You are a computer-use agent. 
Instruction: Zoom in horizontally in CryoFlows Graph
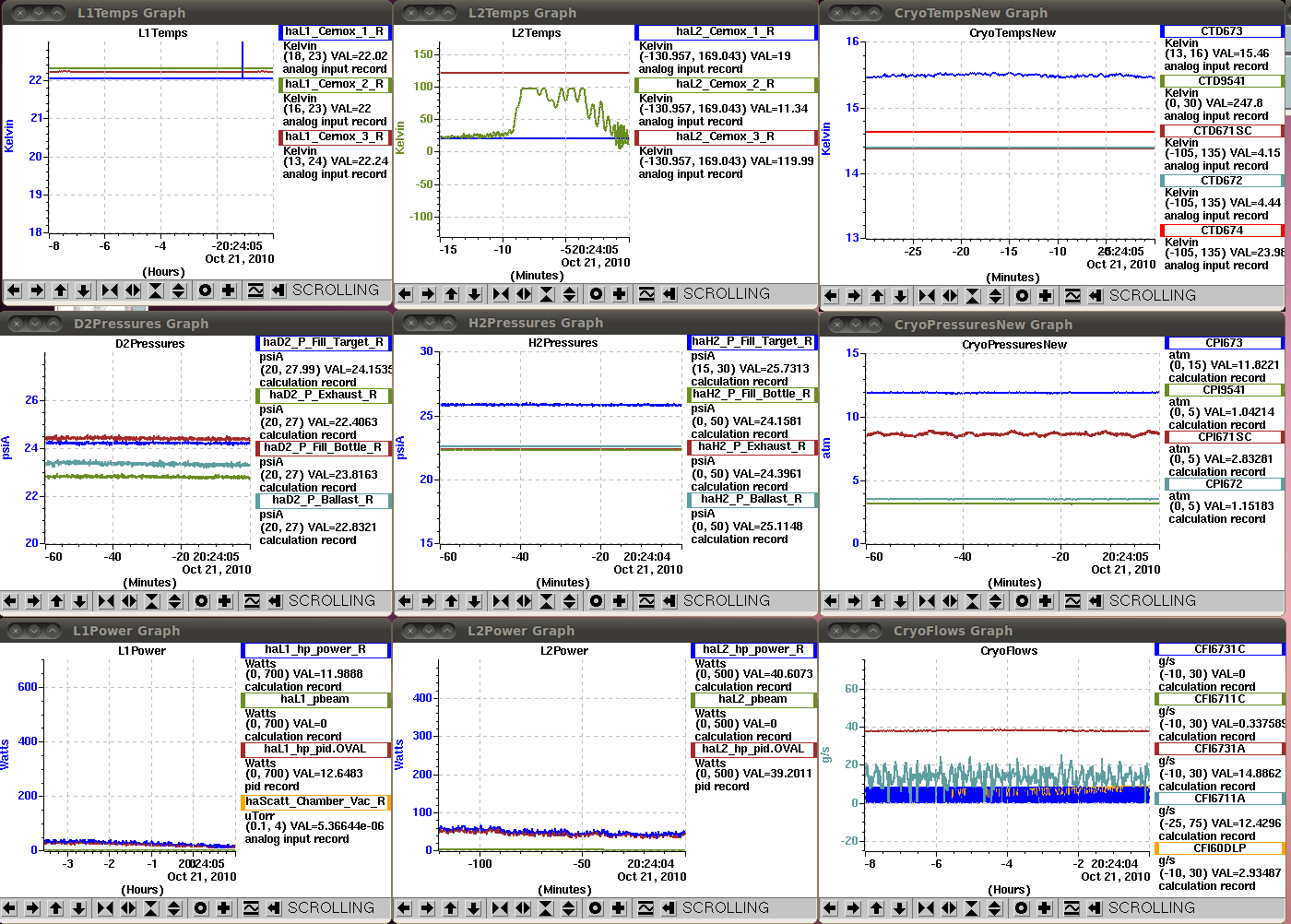pos(926,908)
